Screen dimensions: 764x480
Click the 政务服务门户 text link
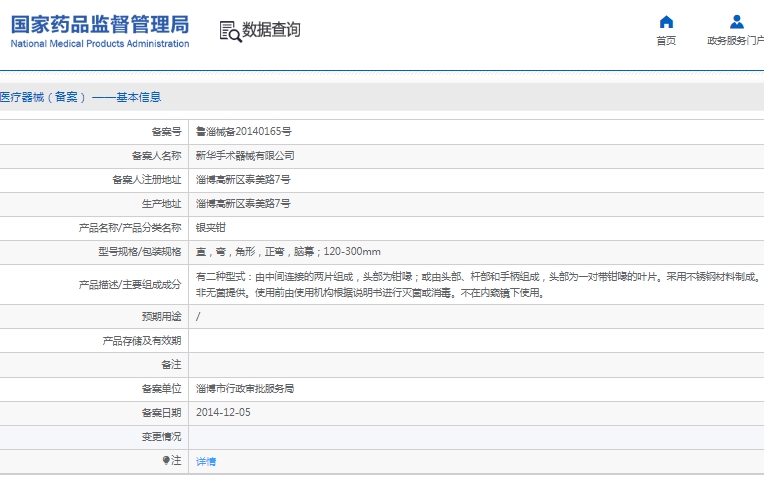[x=736, y=41]
